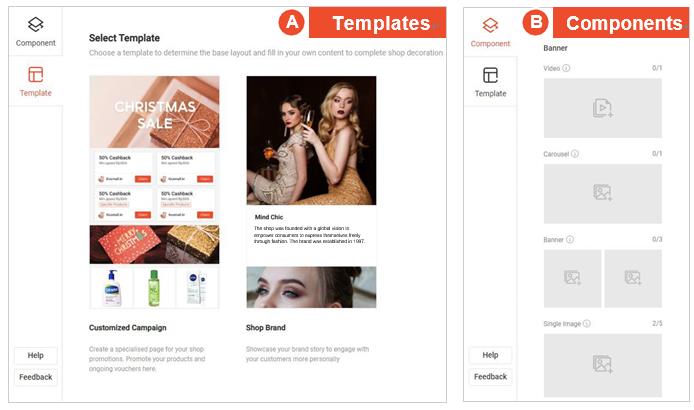Click the Component layers icon in Templates panel
This screenshot has width=694, height=410.
pyautogui.click(x=35, y=24)
